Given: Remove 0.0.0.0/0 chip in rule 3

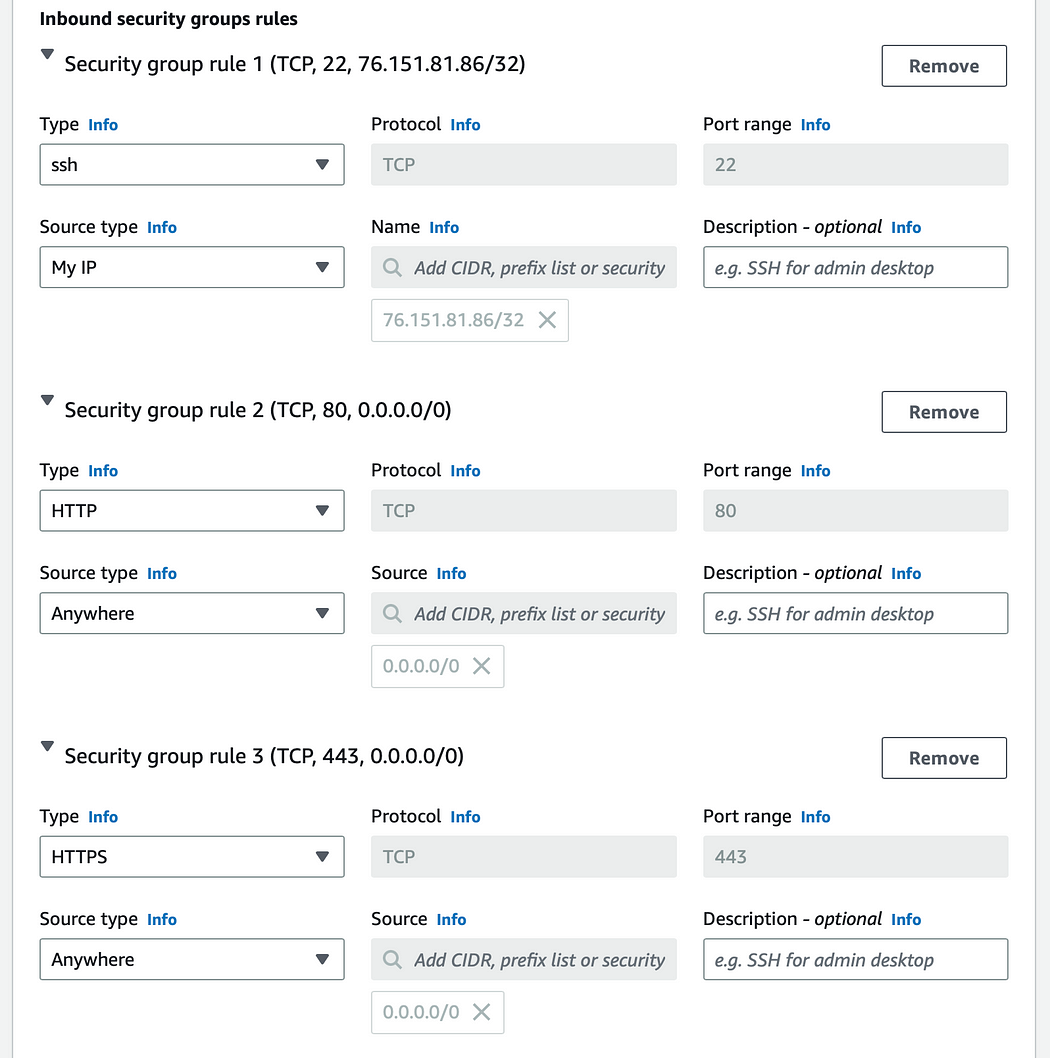Looking at the screenshot, I should 481,1012.
